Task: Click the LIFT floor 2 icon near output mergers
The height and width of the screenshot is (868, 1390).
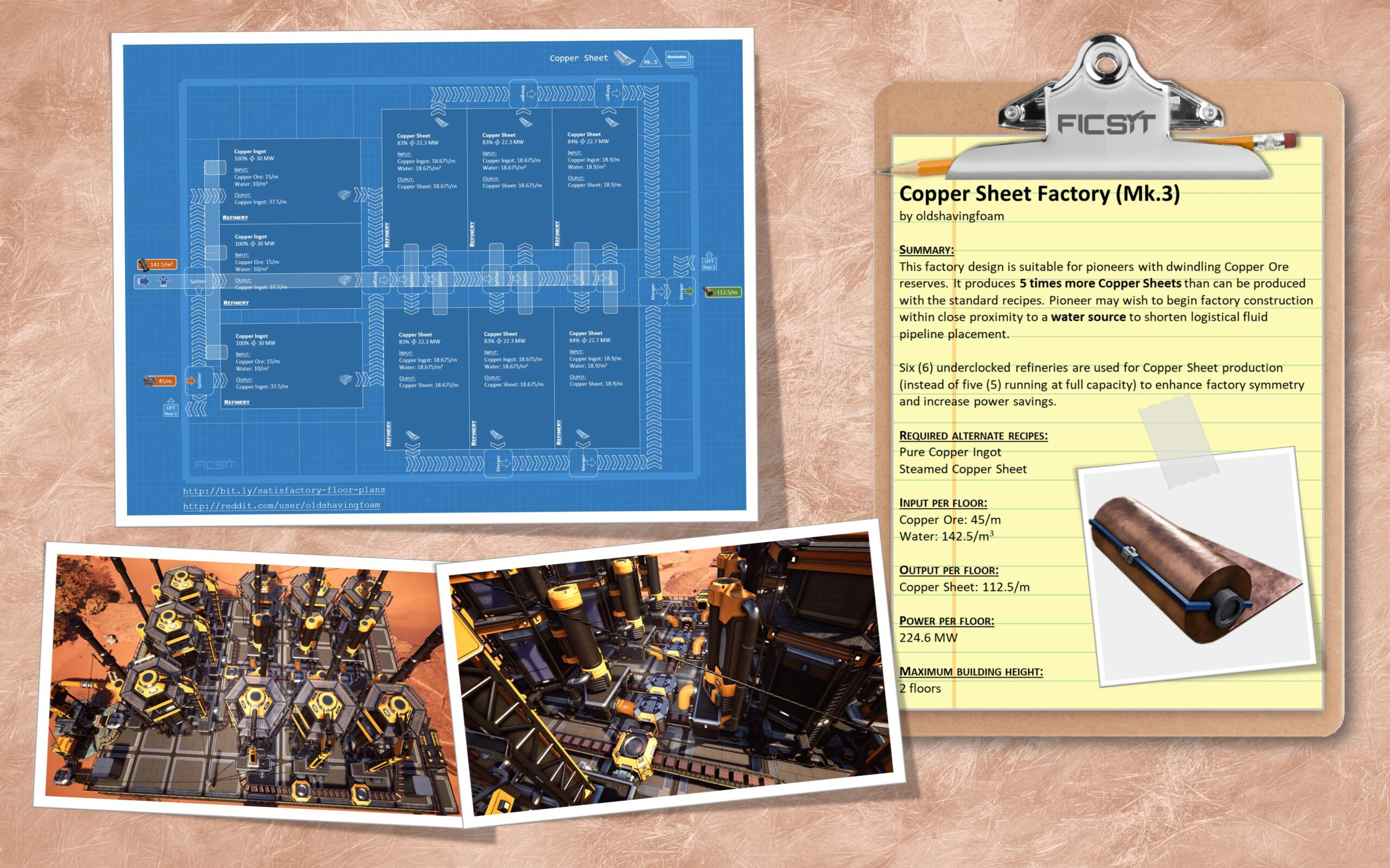Action: tap(709, 261)
